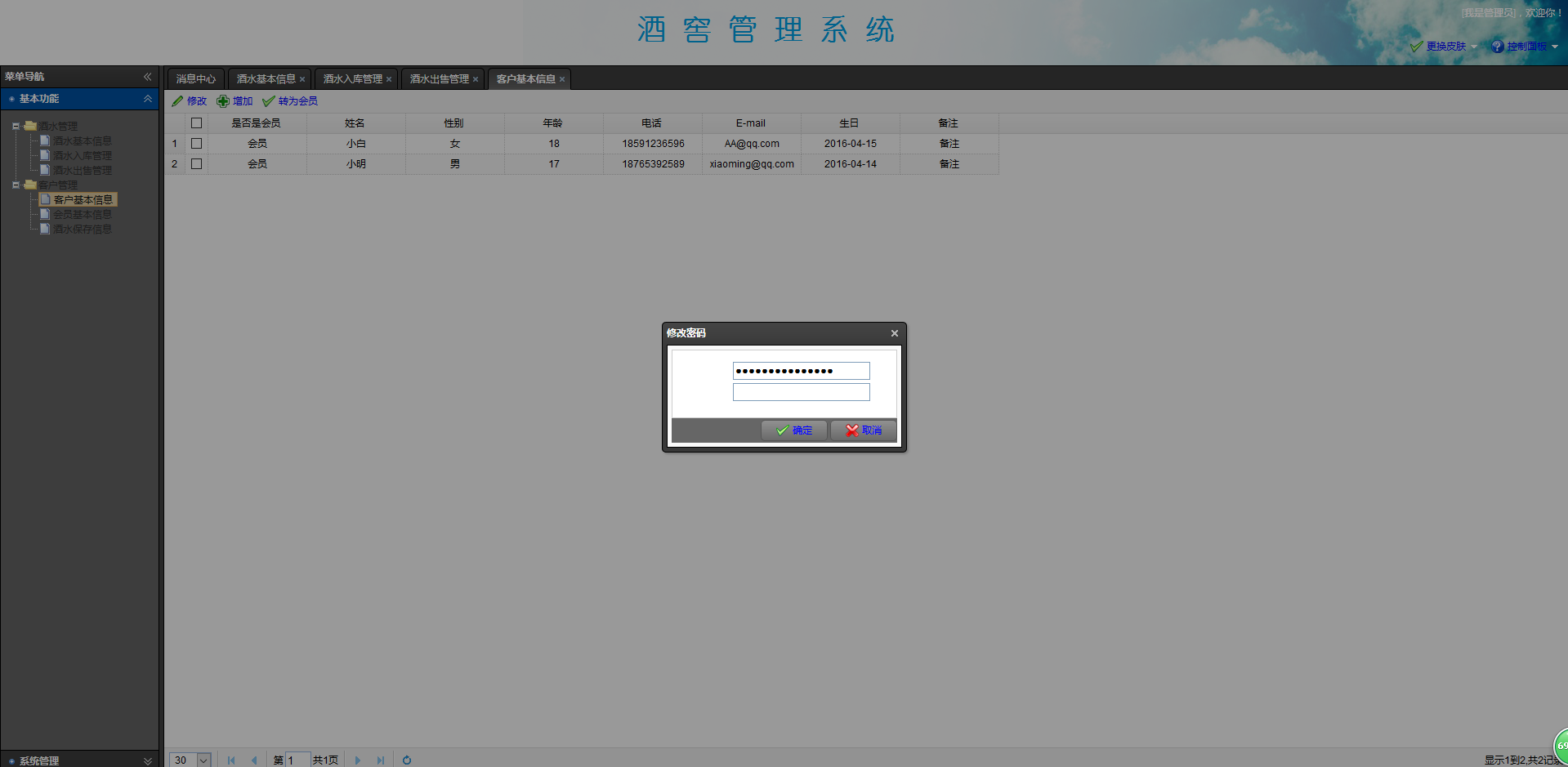Click the 性别 column header
Viewport: 1568px width, 767px height.
[x=454, y=123]
